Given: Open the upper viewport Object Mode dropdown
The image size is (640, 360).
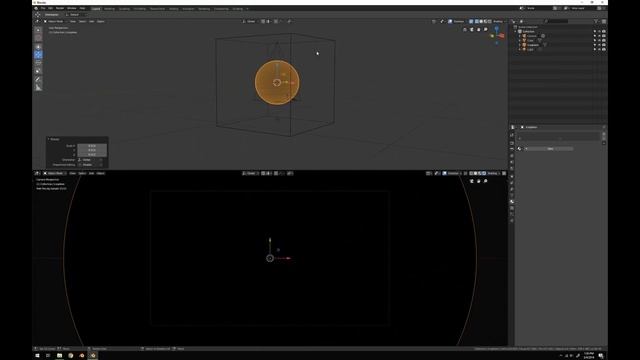Looking at the screenshot, I should [55, 21].
